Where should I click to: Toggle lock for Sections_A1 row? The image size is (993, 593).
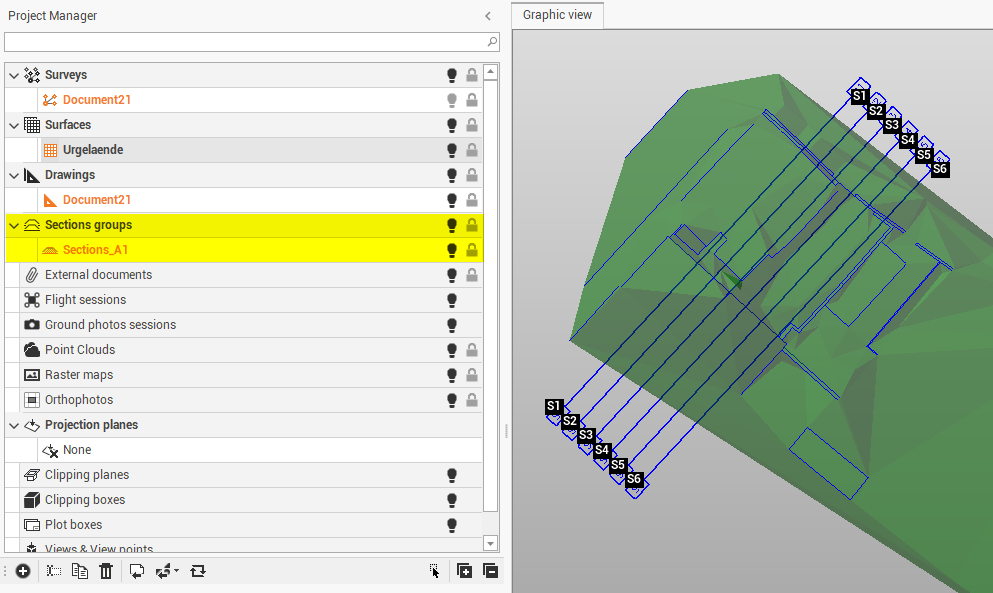pyautogui.click(x=471, y=250)
